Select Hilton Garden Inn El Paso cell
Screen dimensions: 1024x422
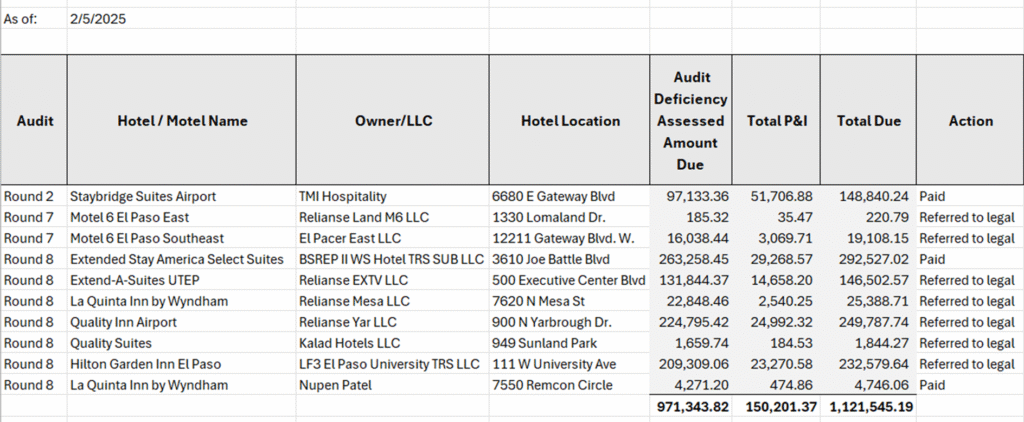(182, 364)
